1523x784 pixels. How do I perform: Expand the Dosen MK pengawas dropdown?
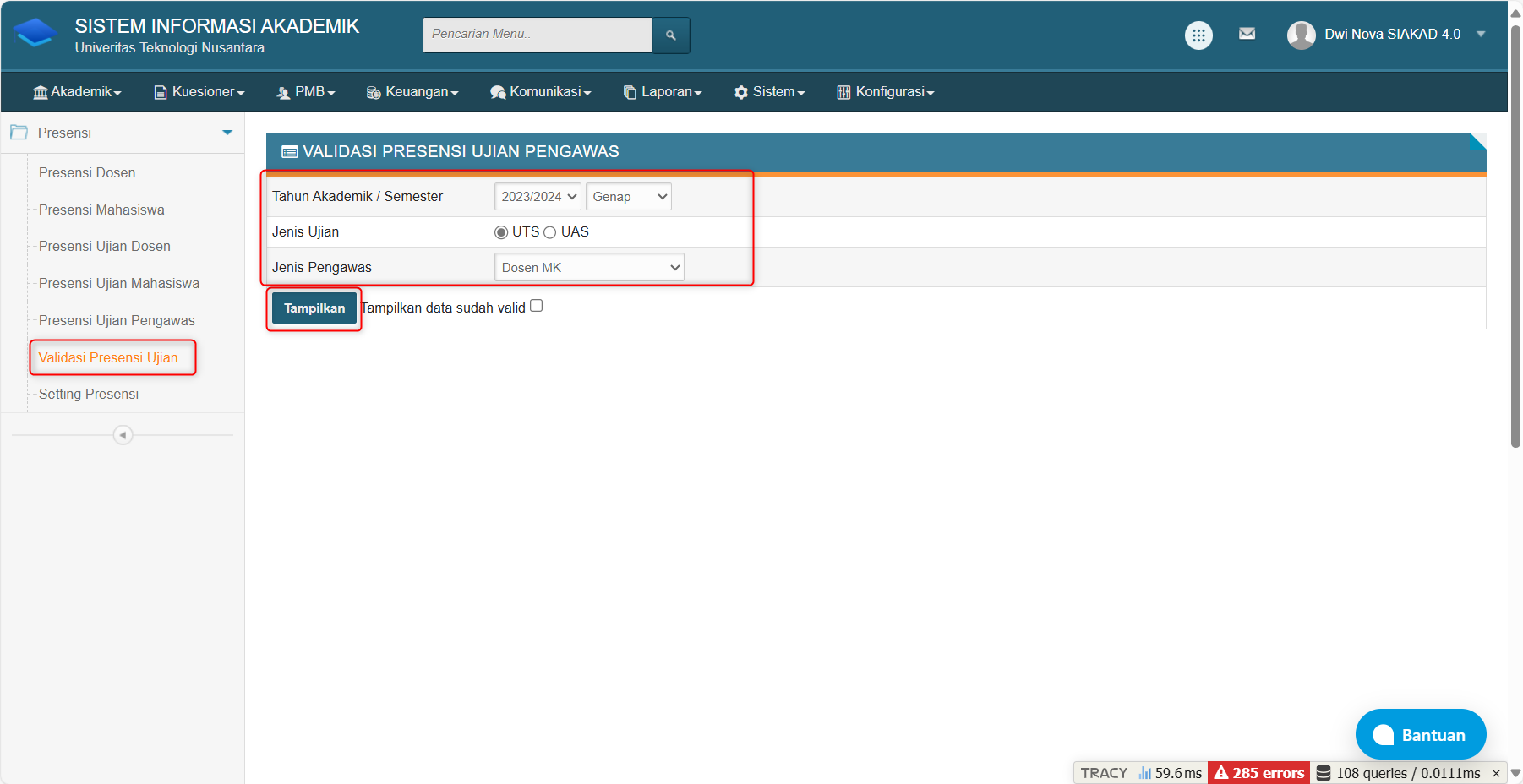click(589, 268)
